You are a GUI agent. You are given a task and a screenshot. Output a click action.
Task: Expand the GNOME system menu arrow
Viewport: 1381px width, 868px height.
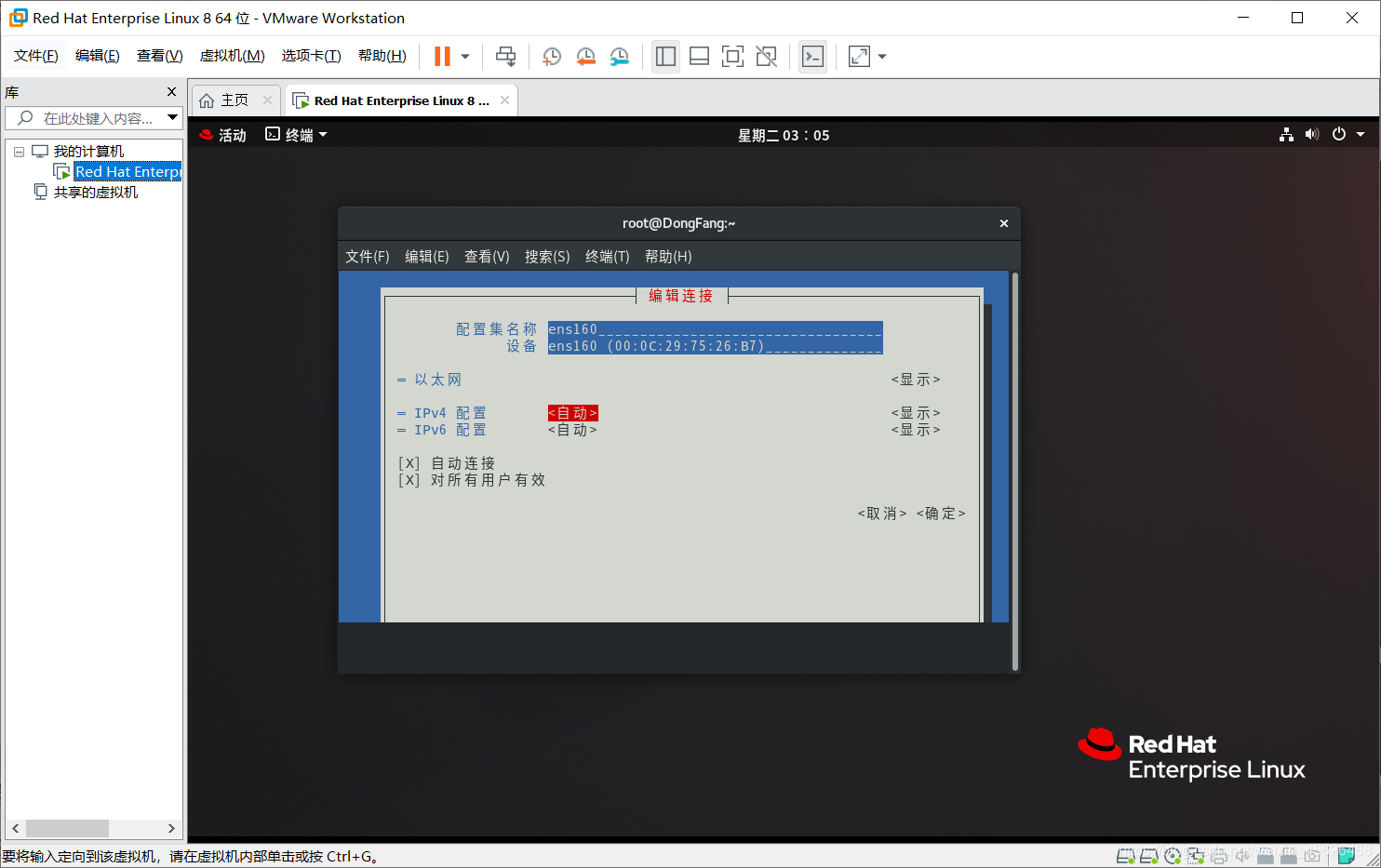(x=1361, y=135)
